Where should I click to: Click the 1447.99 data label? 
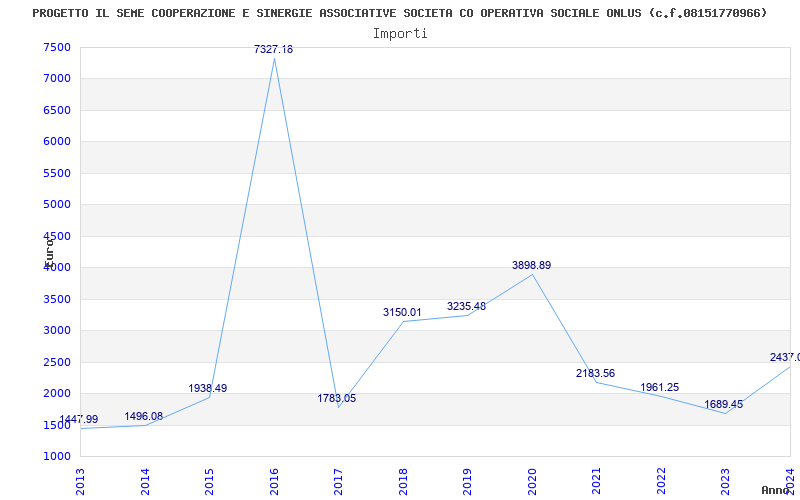pyautogui.click(x=79, y=419)
